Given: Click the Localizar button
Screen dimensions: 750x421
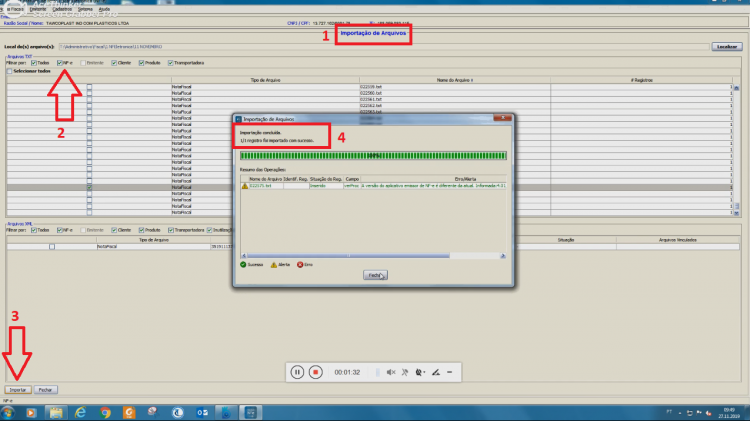Looking at the screenshot, I should pos(727,46).
